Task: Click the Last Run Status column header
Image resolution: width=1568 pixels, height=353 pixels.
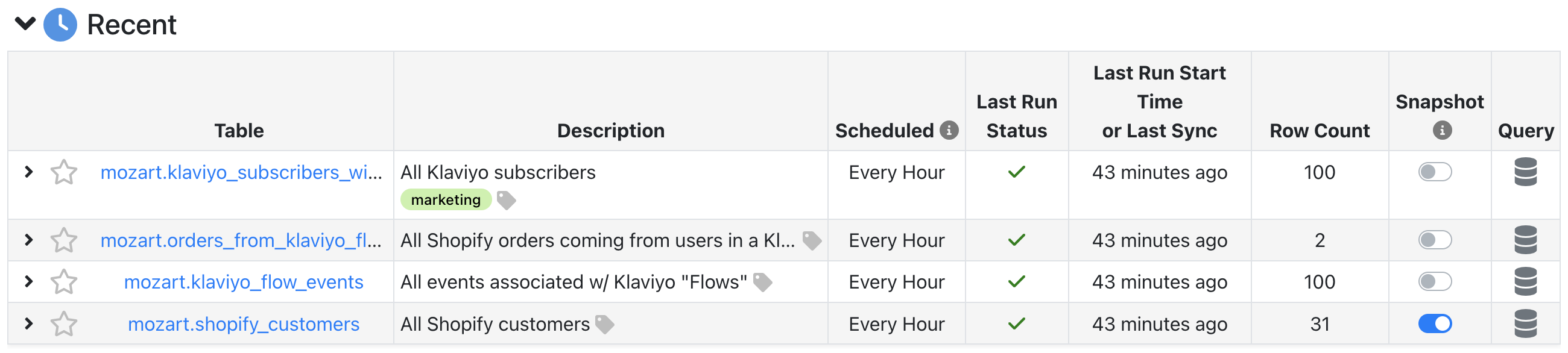Action: pos(1017,116)
